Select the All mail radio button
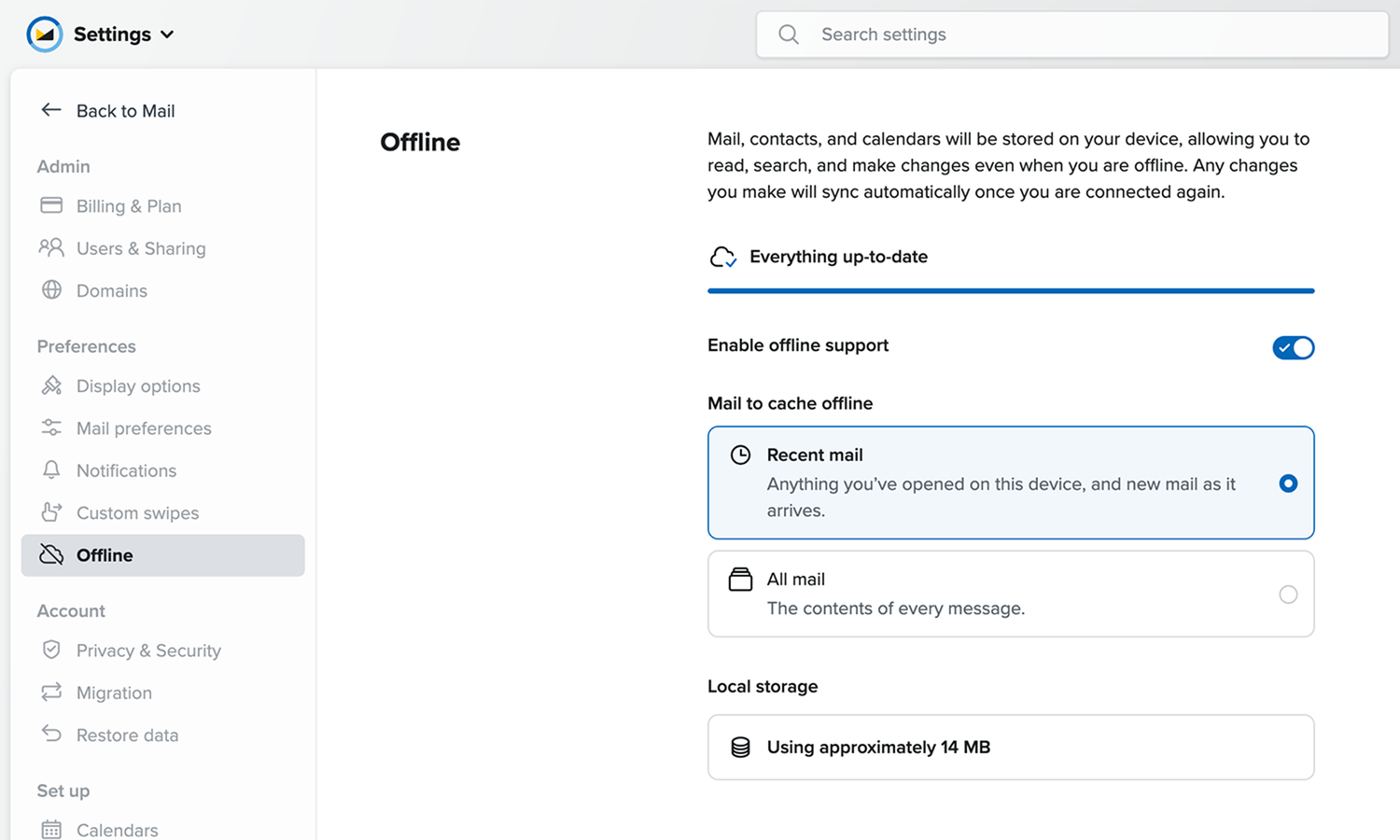The height and width of the screenshot is (840, 1400). [1288, 595]
